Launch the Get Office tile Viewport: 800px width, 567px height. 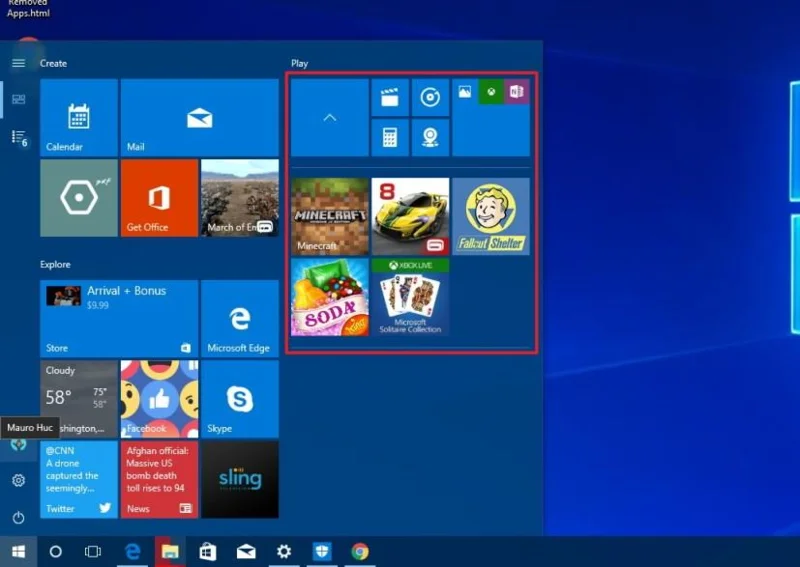159,198
